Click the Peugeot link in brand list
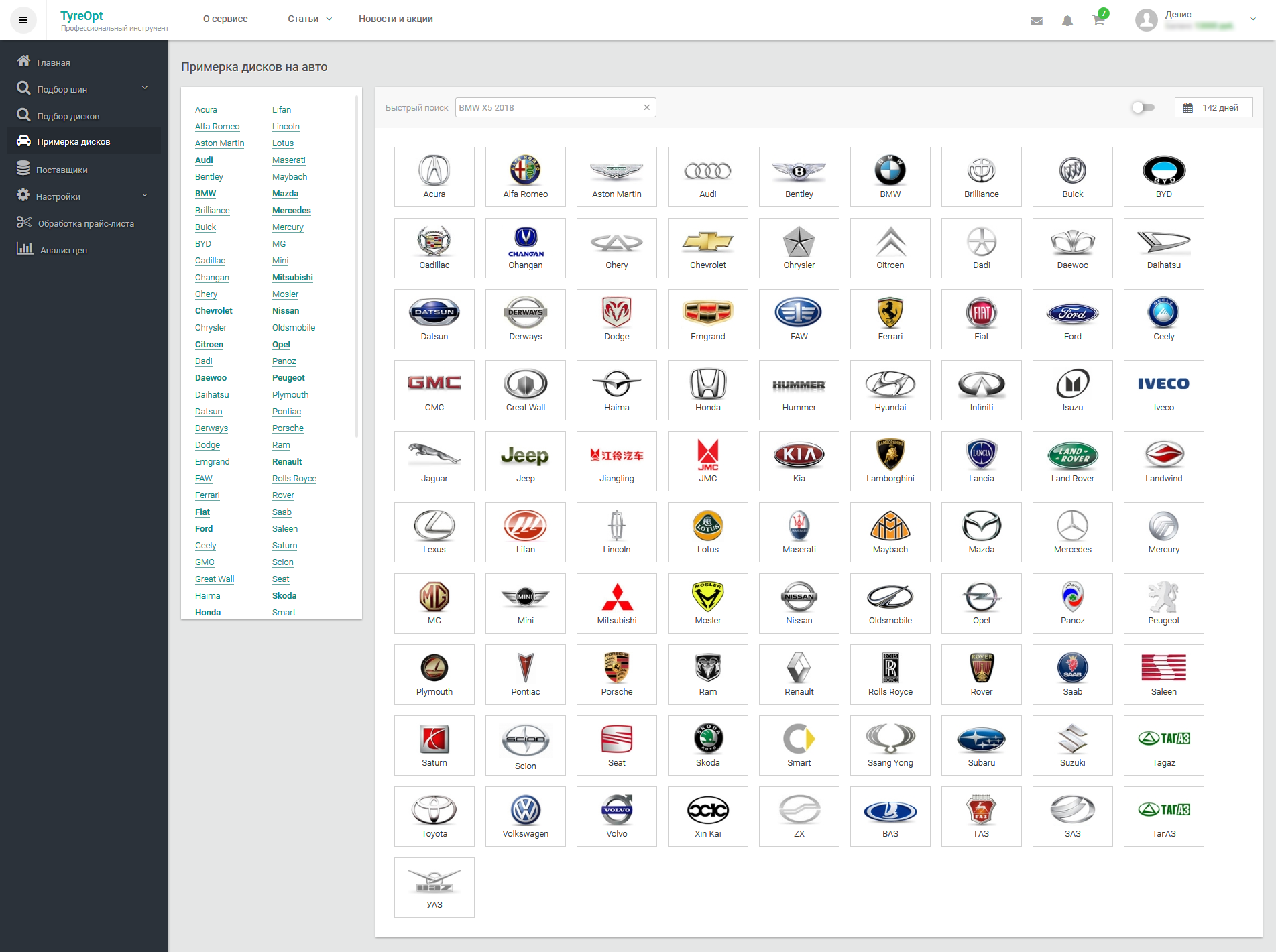 coord(288,378)
